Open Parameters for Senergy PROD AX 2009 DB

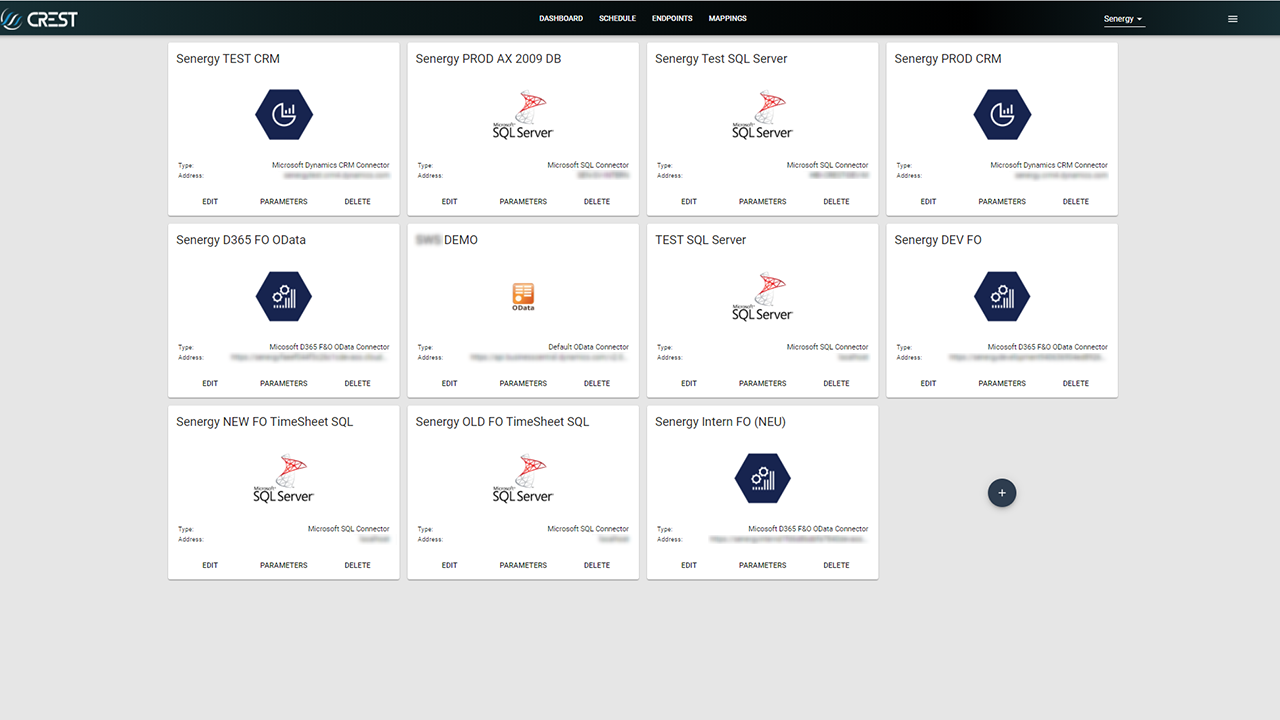tap(523, 201)
